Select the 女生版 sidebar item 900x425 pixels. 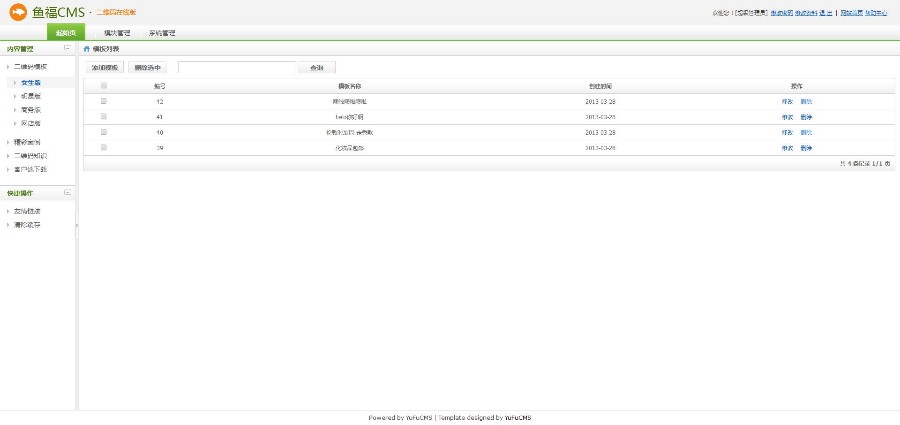point(30,83)
